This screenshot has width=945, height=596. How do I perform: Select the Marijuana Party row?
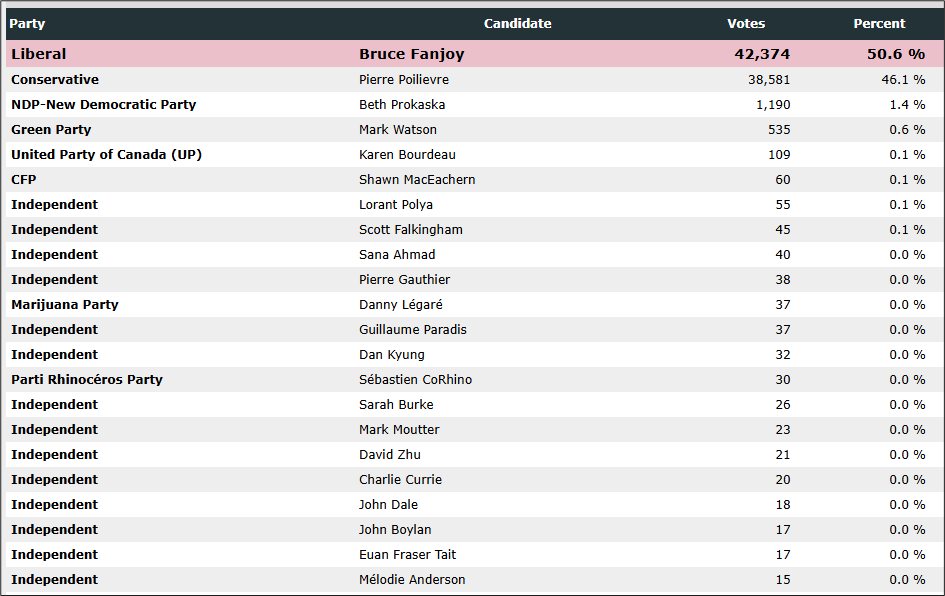point(475,304)
